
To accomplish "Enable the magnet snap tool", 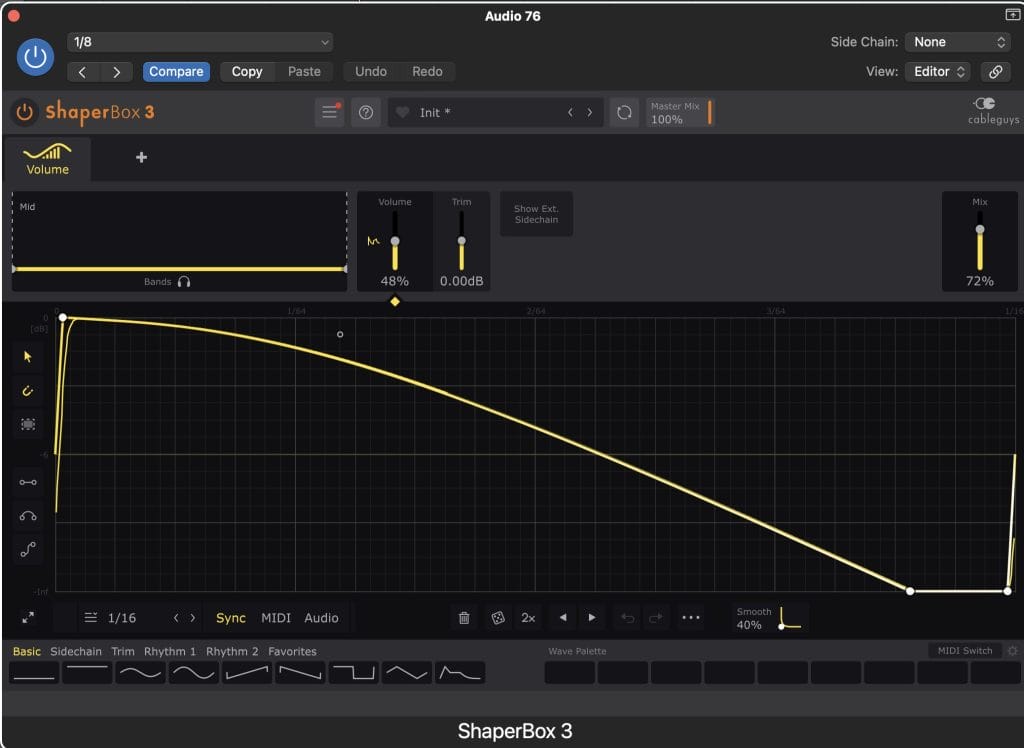I will [27, 391].
